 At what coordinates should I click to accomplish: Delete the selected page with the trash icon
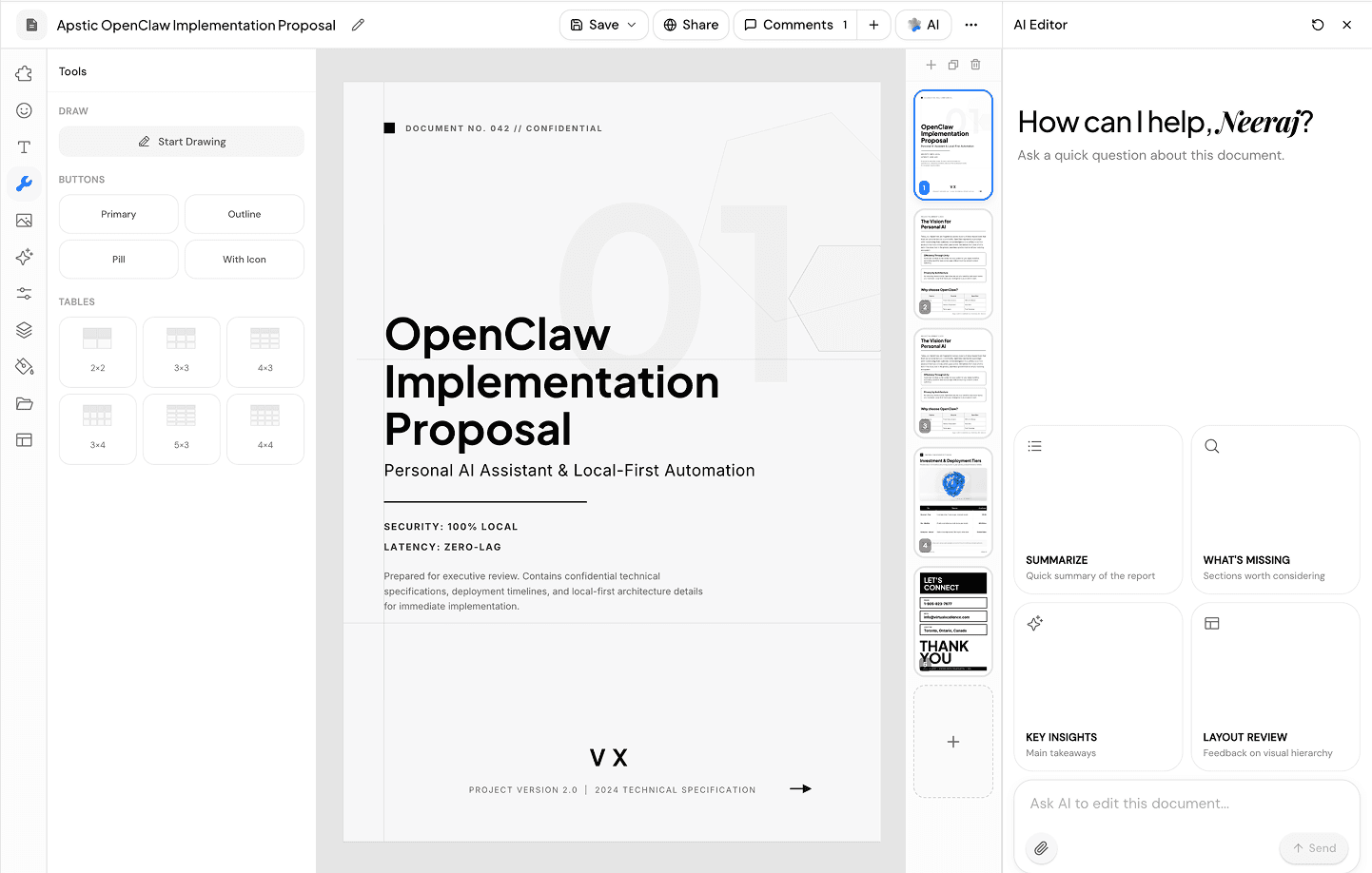tap(975, 64)
